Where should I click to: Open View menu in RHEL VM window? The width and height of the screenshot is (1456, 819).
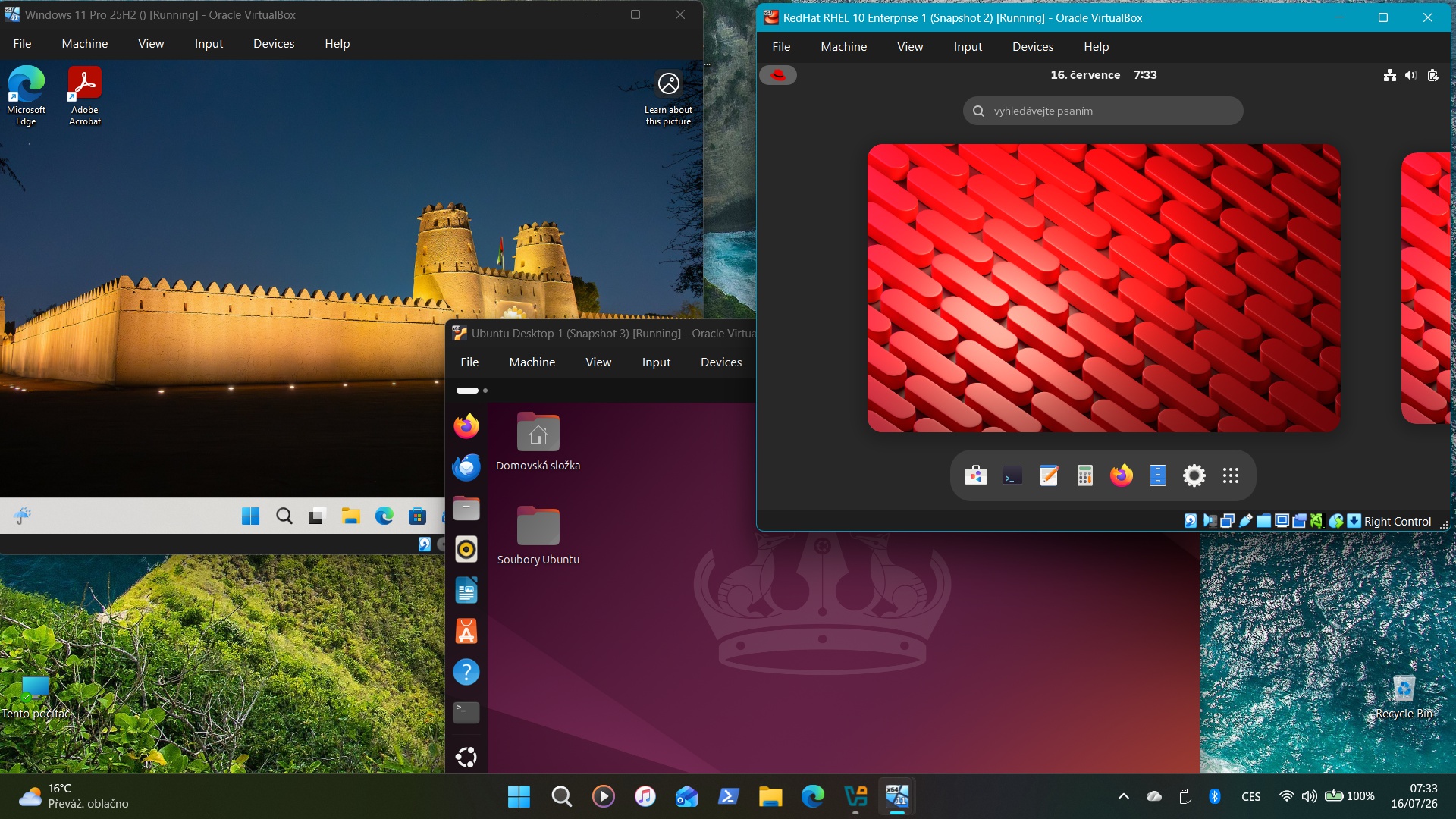click(910, 47)
